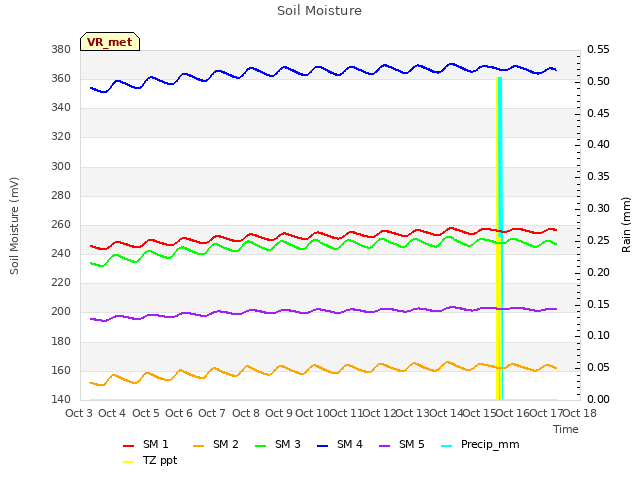Image resolution: width=640 pixels, height=480 pixels.
Task: Click the yellow TZ ppt legend swatch
Action: (129, 462)
